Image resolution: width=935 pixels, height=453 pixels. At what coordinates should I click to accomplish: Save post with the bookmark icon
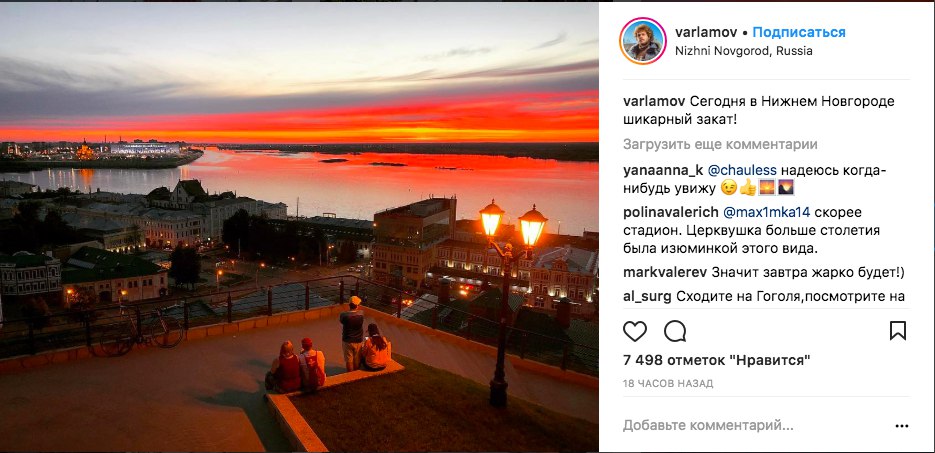[x=897, y=331]
